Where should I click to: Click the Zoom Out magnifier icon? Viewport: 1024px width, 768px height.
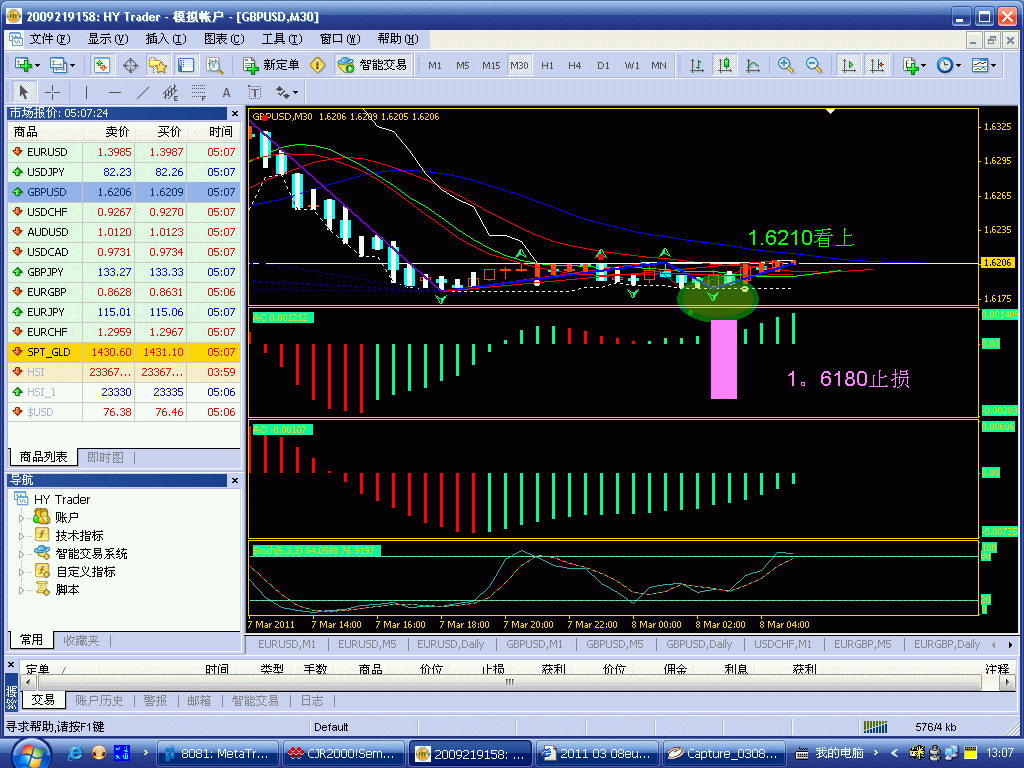(814, 65)
